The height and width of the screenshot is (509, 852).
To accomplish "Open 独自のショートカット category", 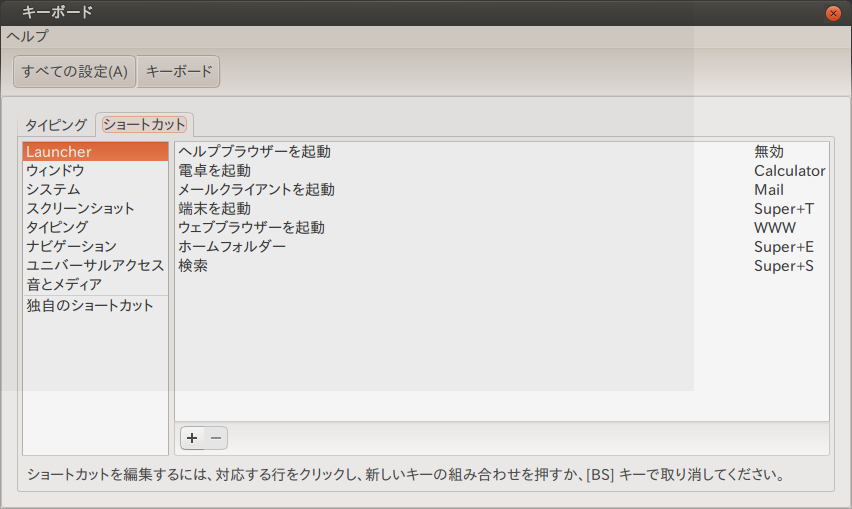I will [96, 306].
